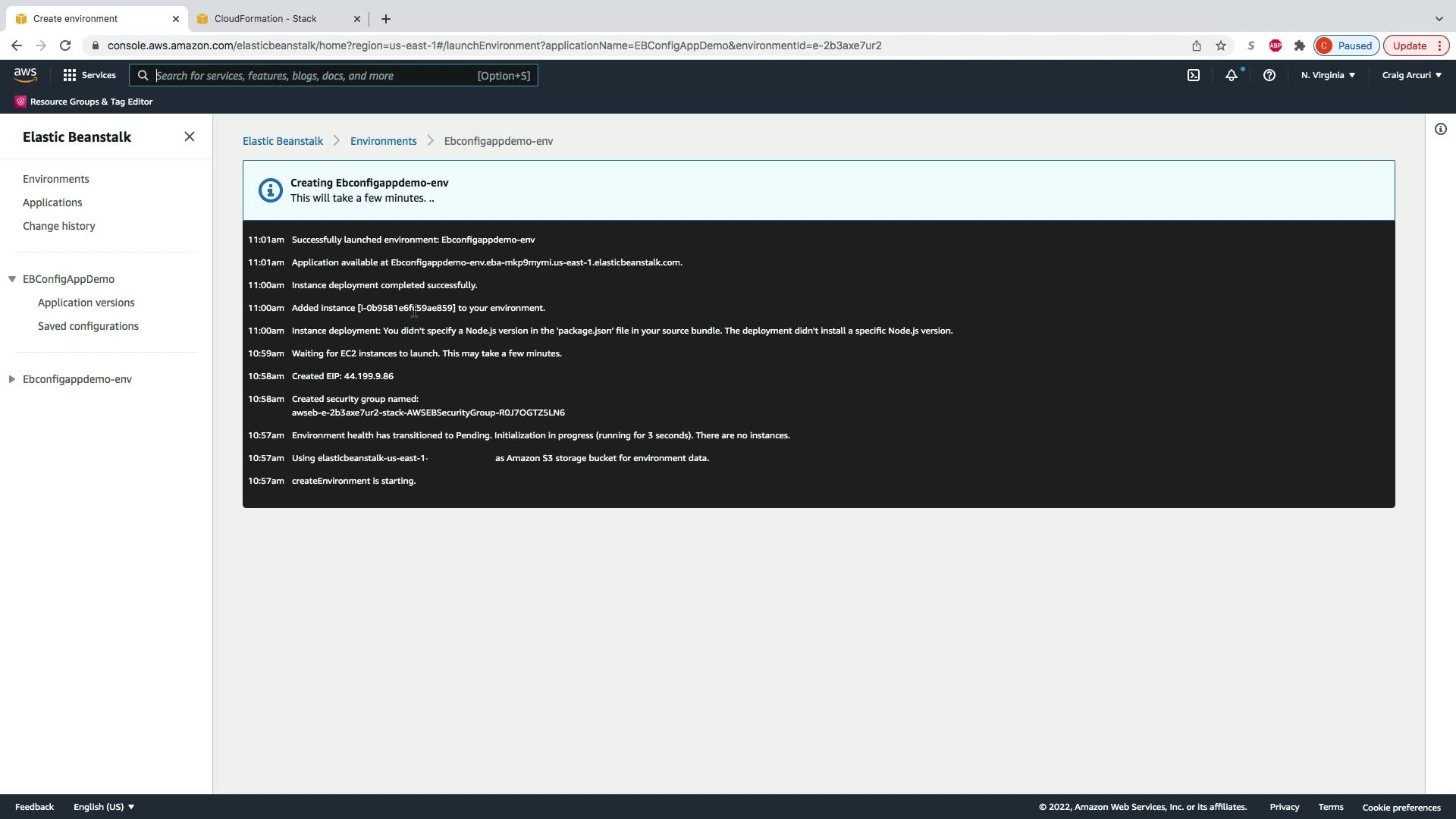
Task: Switch to CloudFormation - Stack tab
Action: point(265,19)
